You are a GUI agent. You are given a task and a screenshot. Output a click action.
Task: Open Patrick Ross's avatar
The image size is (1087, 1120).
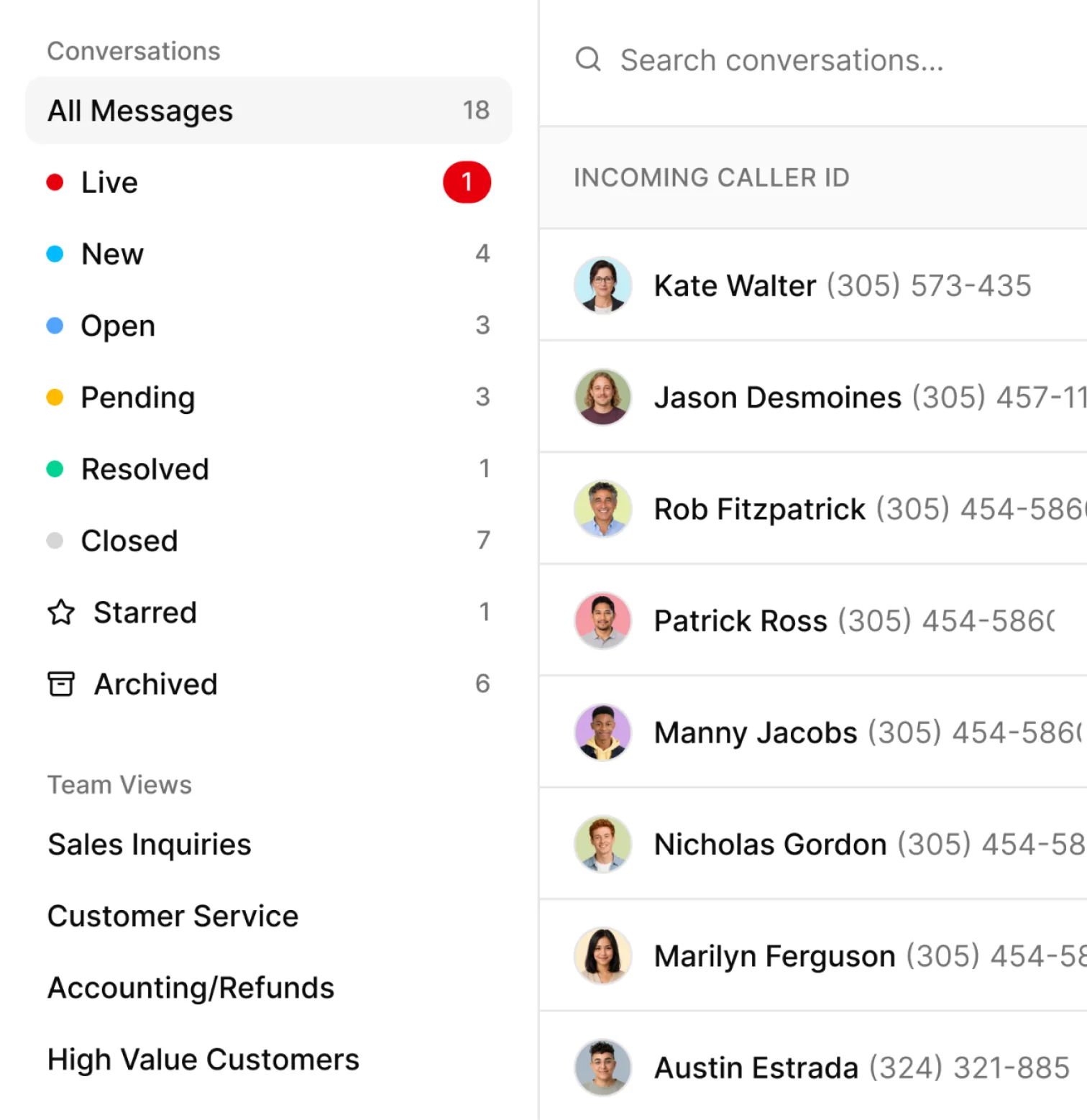(603, 620)
